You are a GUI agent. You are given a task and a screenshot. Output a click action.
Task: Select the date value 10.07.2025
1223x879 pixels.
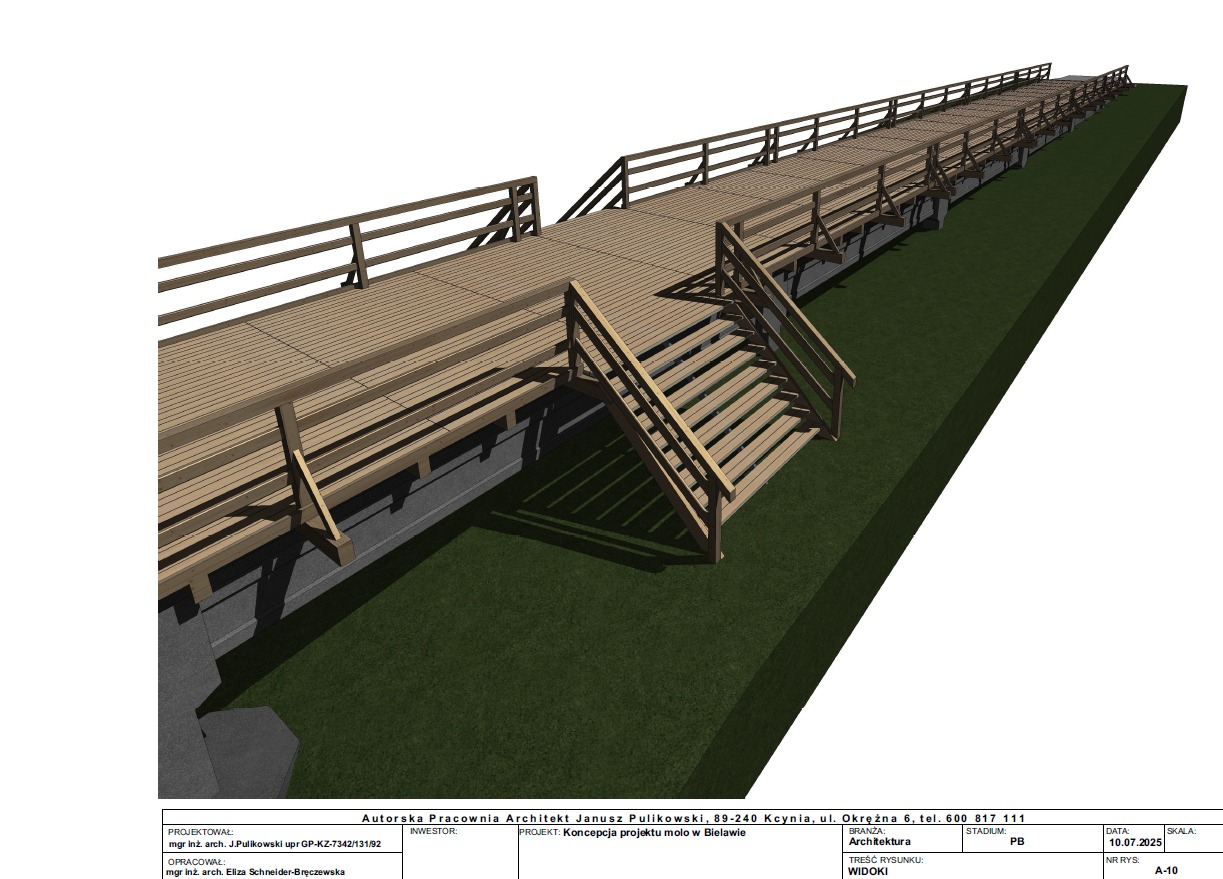1134,843
